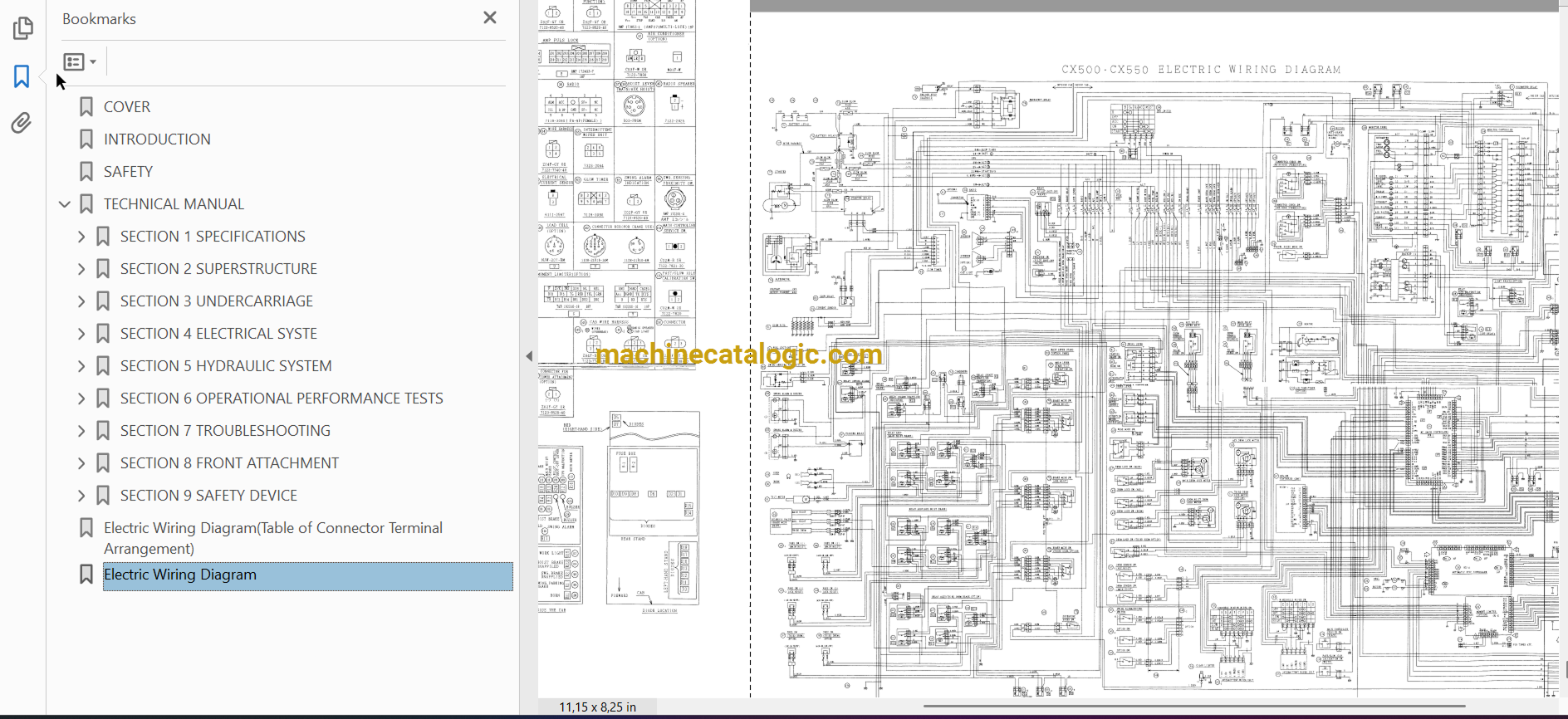Click the INTRODUCTION bookmark icon

tap(86, 139)
